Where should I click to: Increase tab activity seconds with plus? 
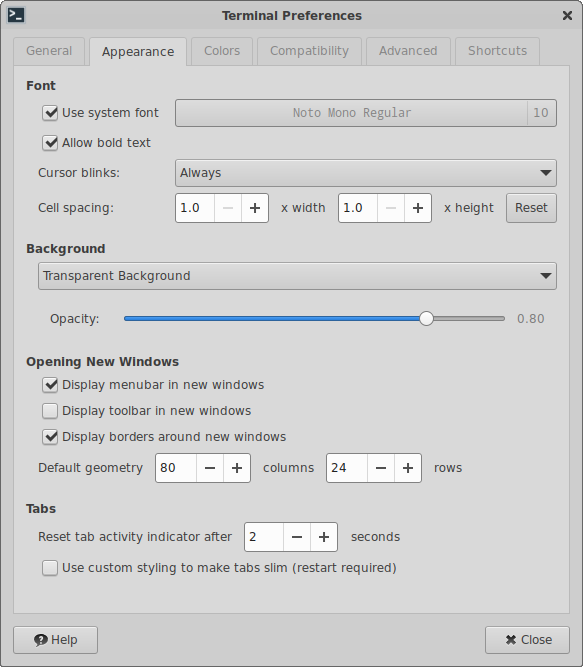[324, 537]
